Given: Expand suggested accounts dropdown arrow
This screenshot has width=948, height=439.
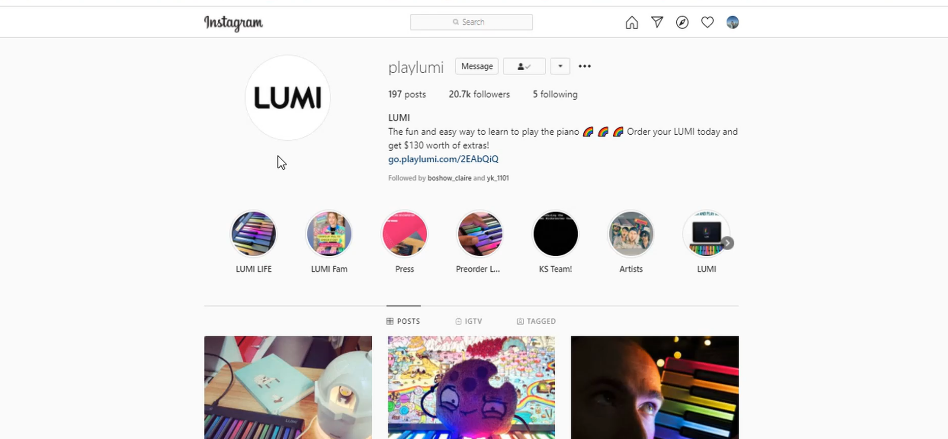Looking at the screenshot, I should [560, 67].
